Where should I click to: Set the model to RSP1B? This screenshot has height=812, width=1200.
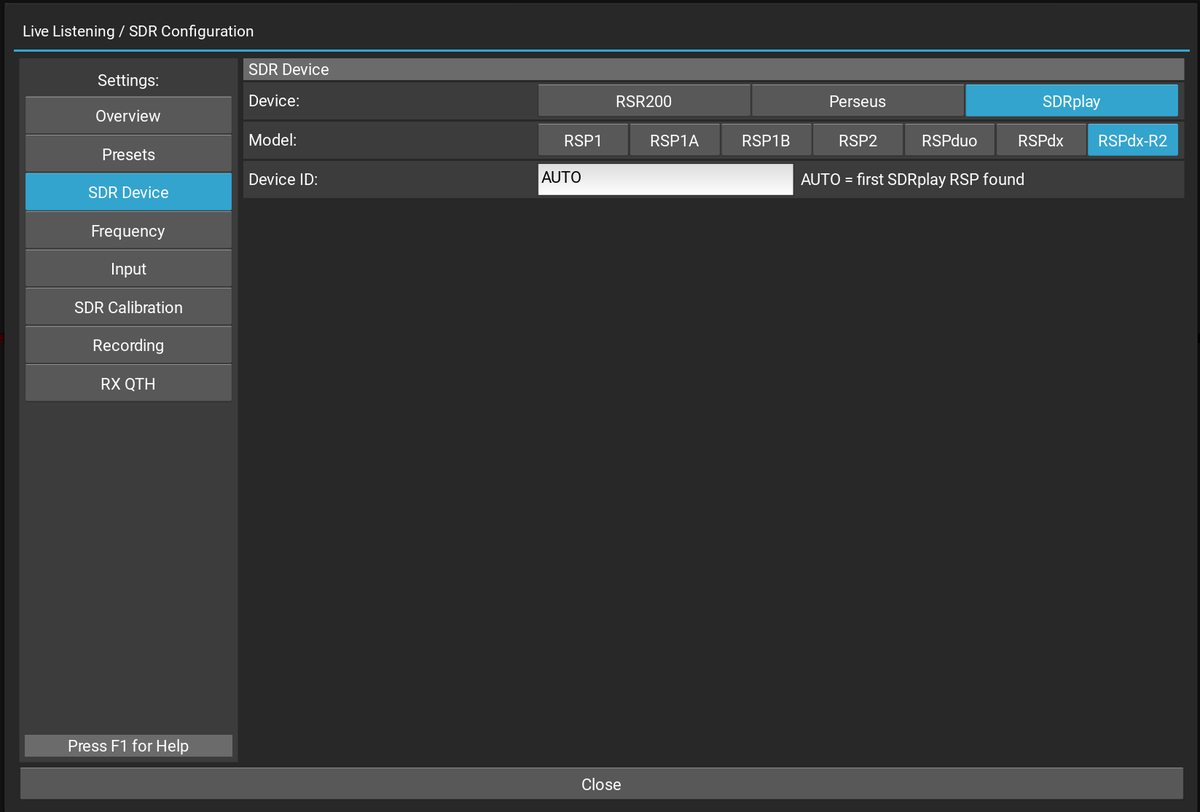point(766,141)
